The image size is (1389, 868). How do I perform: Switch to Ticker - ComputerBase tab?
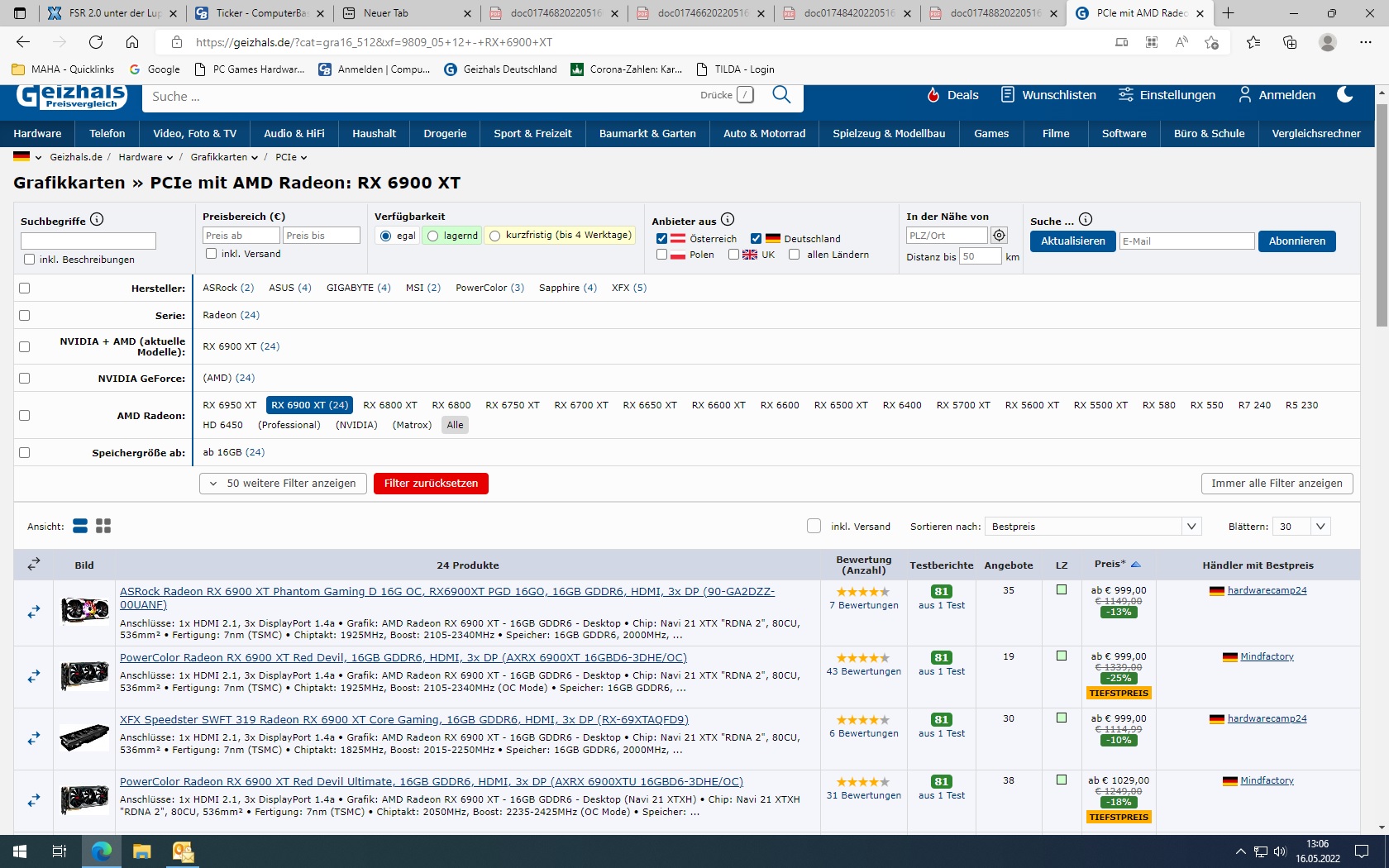point(260,13)
